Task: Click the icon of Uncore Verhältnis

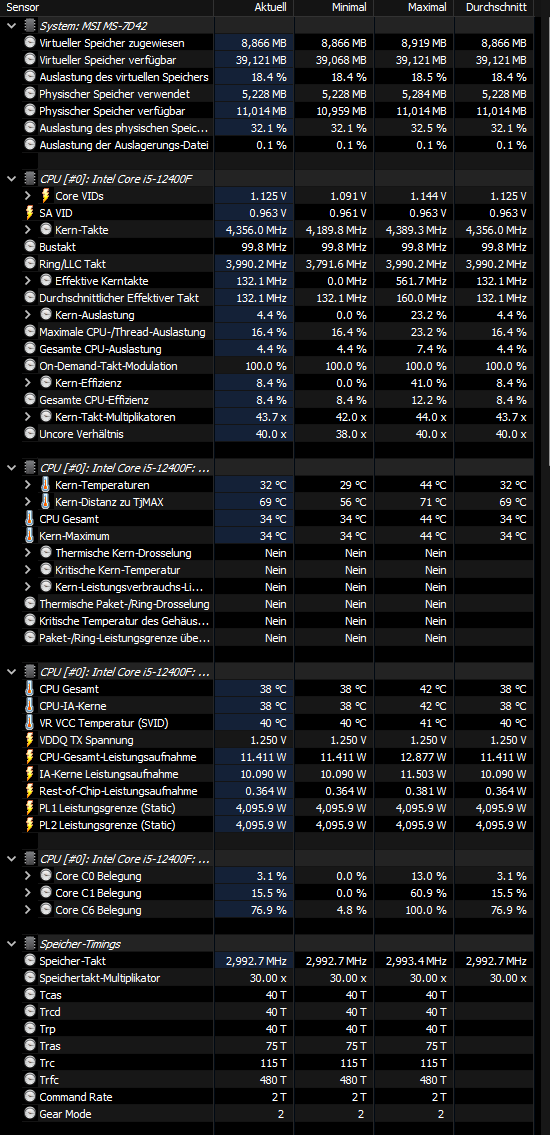Action: point(30,433)
